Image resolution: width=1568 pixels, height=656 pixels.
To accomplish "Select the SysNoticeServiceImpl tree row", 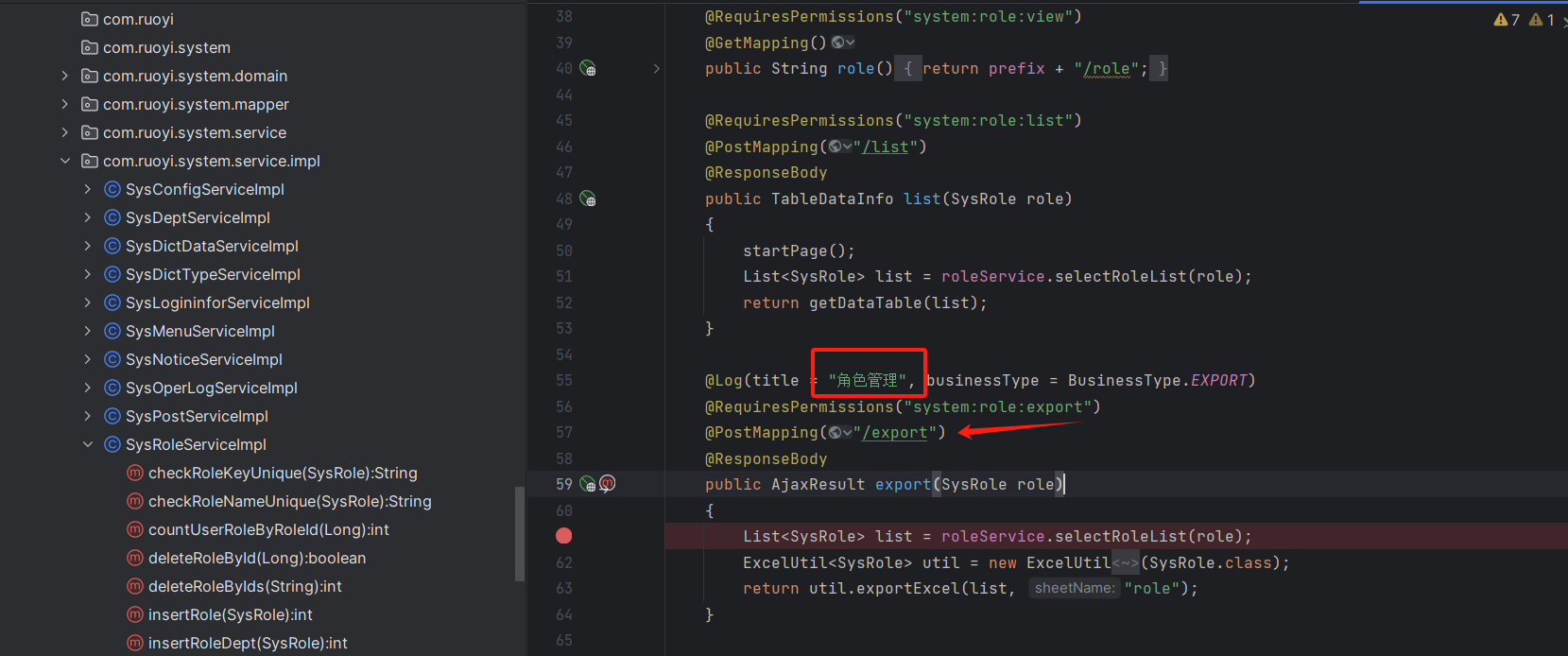I will [262, 359].
